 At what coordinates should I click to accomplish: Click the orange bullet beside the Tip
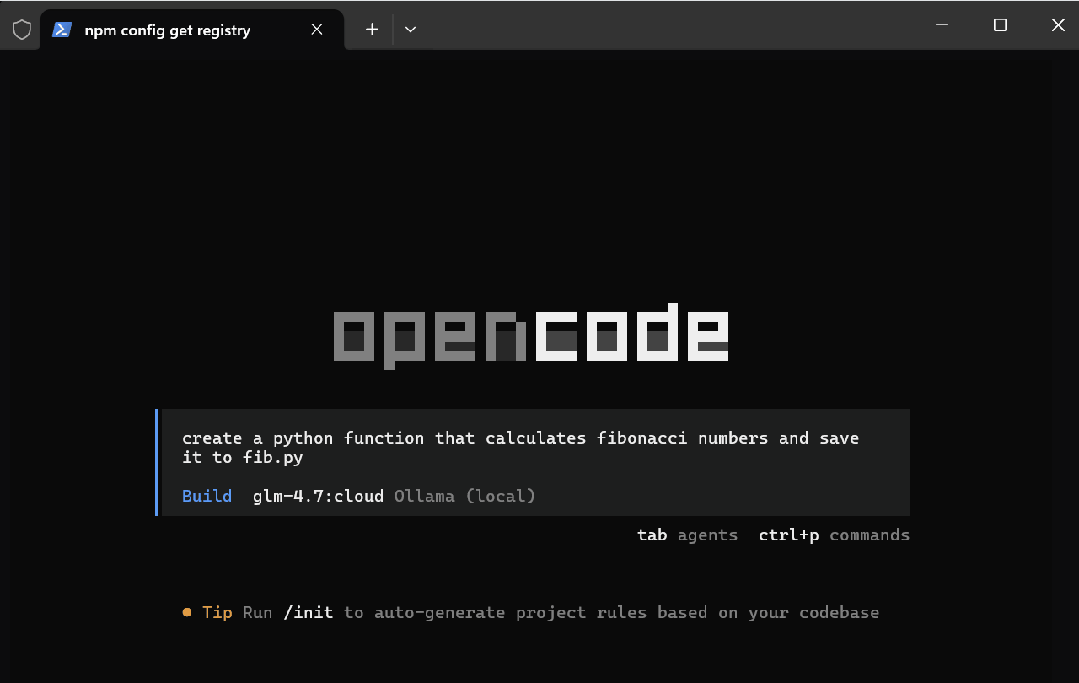186,612
